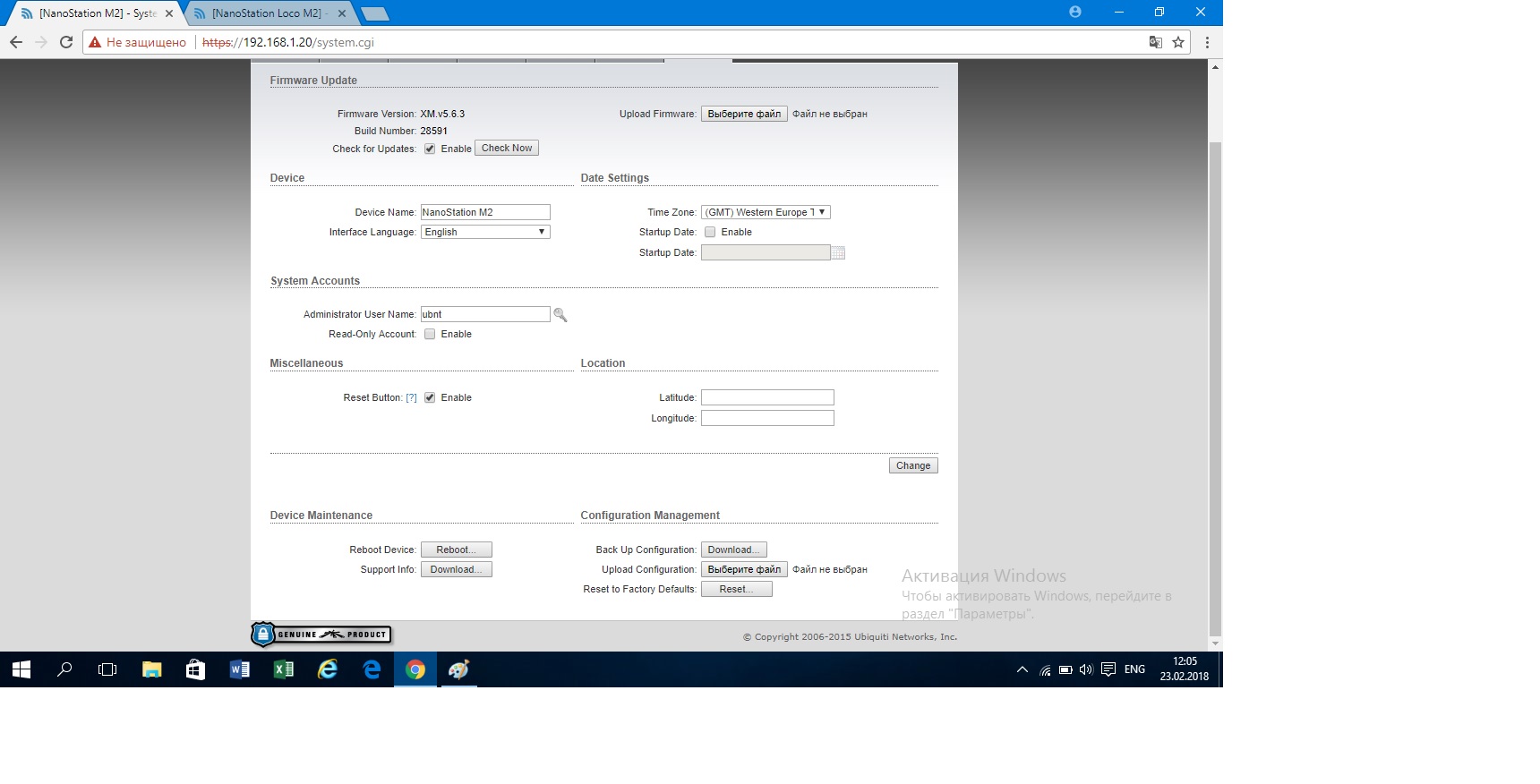Click Reset... for factory defaults

[x=737, y=589]
